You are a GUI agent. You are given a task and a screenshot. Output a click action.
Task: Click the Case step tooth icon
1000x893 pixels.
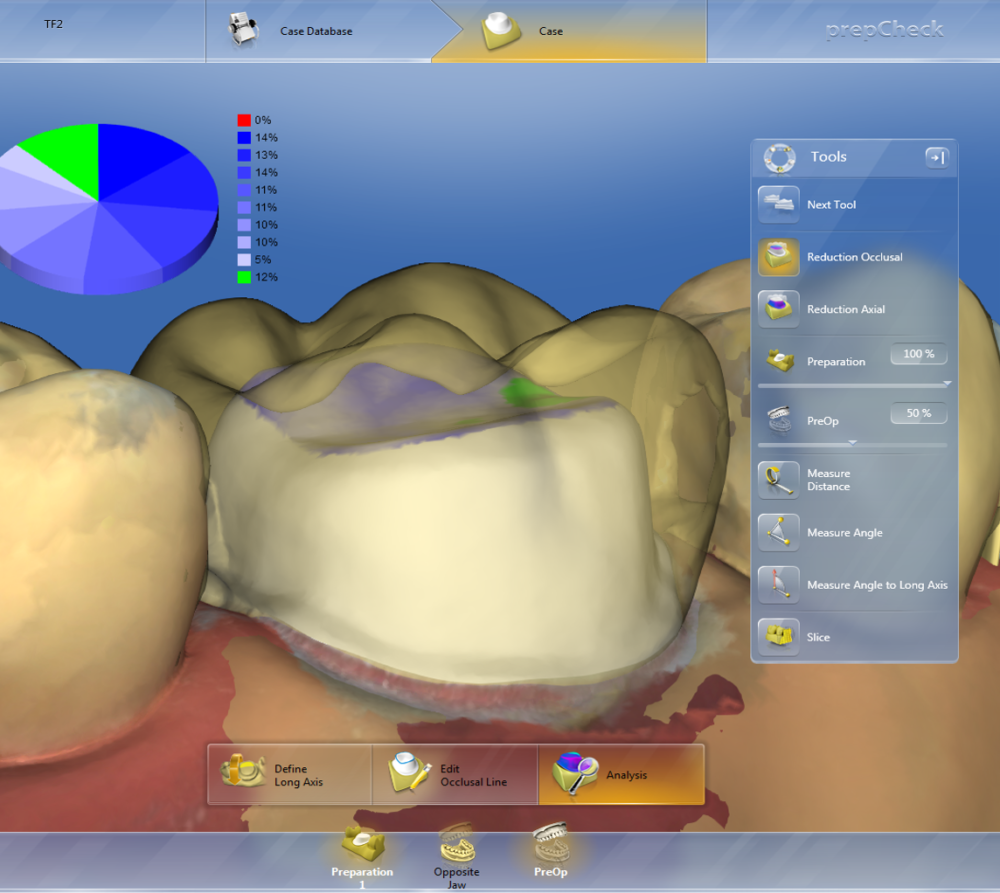pos(501,31)
